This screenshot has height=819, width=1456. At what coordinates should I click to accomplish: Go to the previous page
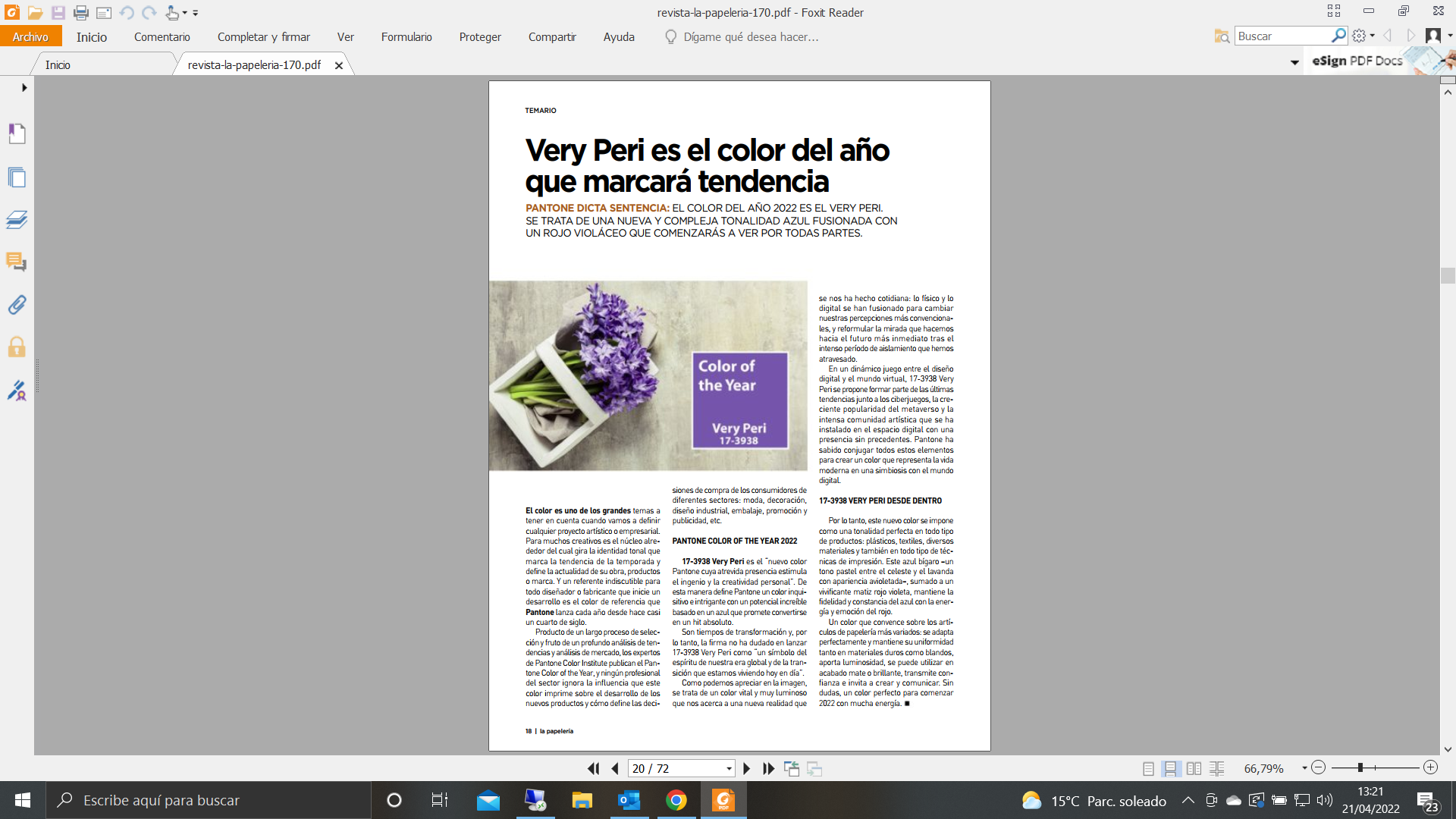(x=615, y=768)
